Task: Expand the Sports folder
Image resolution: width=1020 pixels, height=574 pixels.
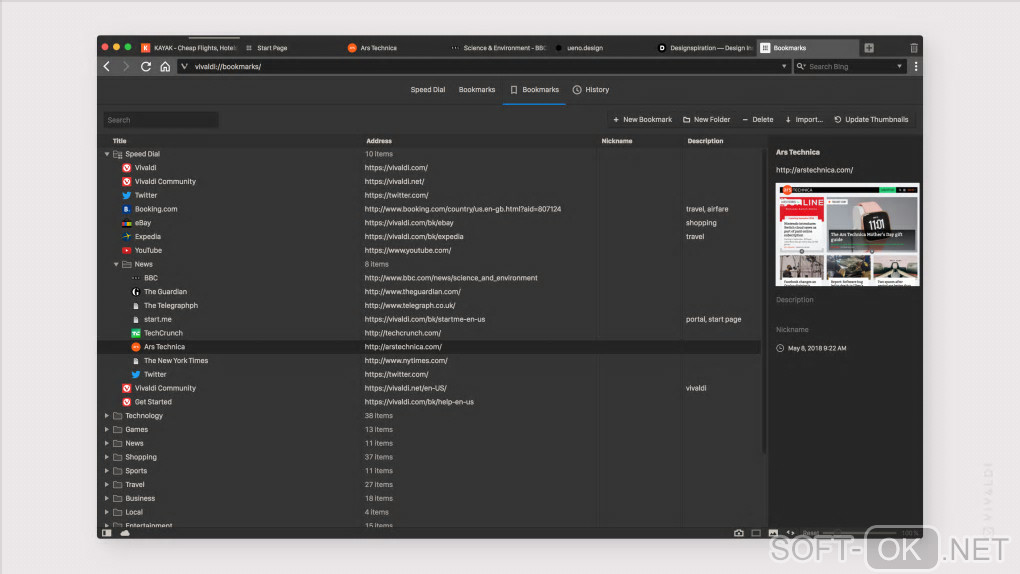Action: (x=107, y=471)
